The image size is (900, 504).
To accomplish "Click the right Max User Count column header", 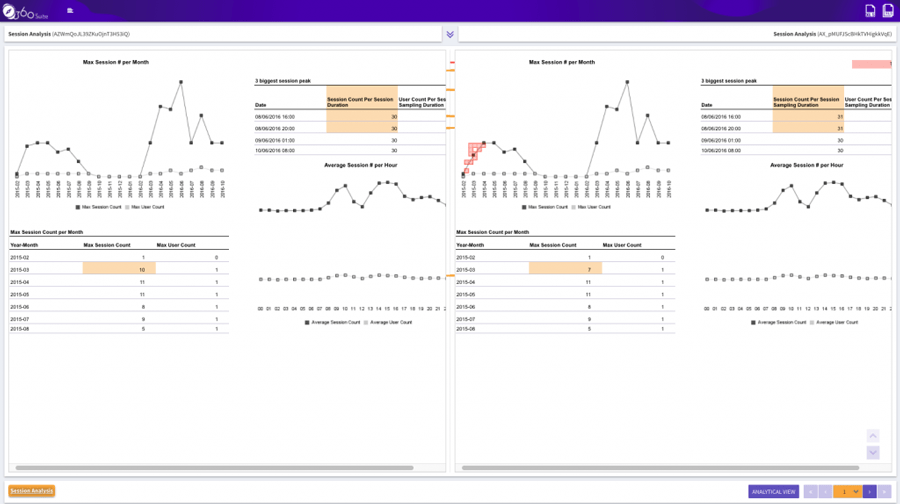I will coord(622,245).
